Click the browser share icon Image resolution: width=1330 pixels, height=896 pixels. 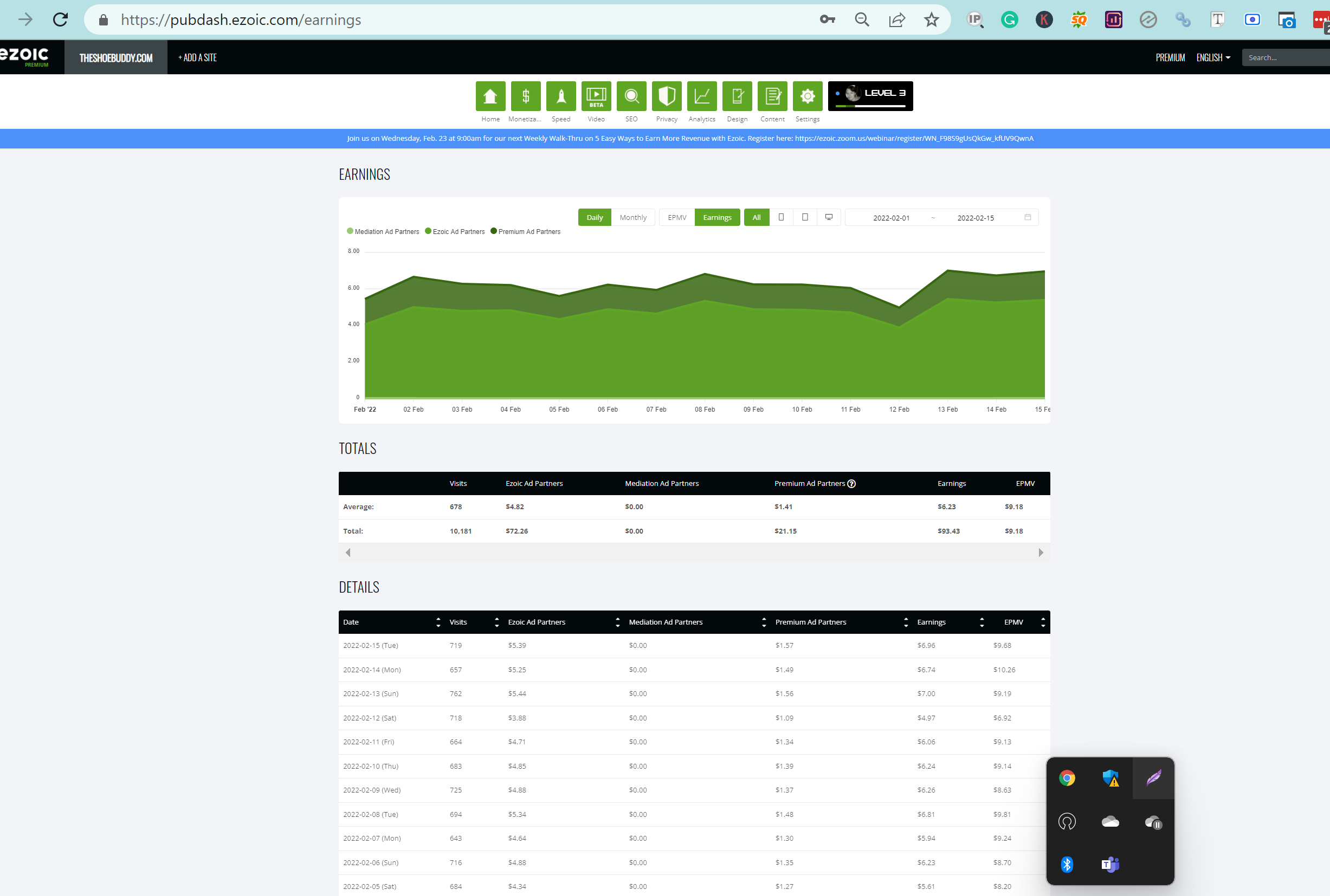(897, 20)
